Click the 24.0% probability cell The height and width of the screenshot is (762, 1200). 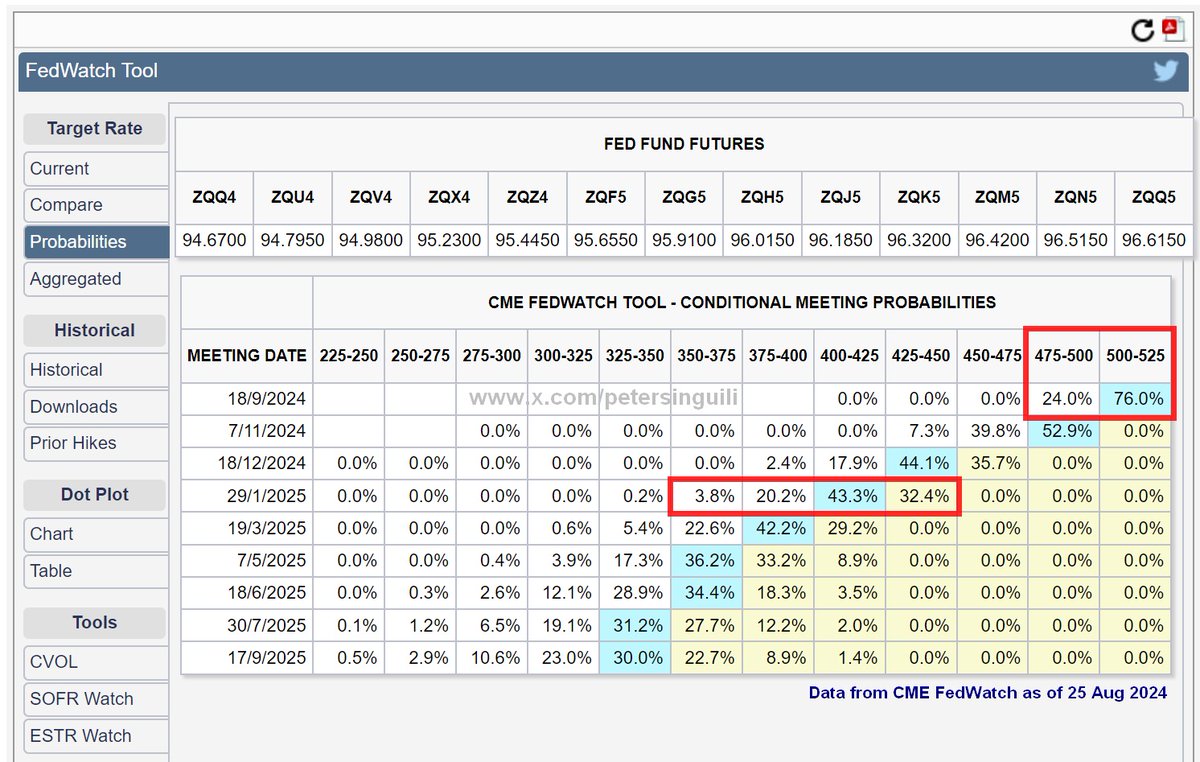(1064, 398)
